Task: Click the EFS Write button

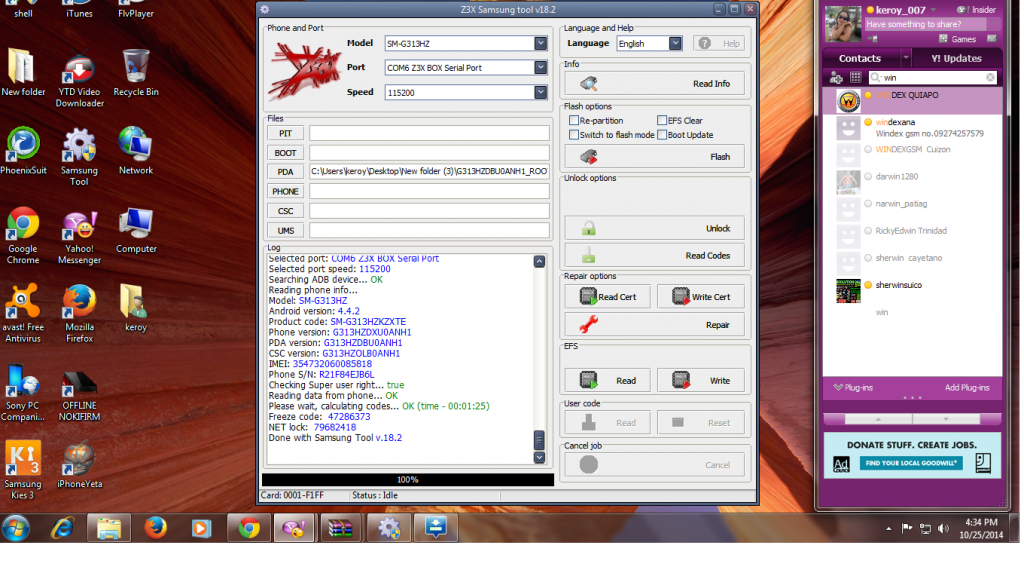Action: (700, 381)
